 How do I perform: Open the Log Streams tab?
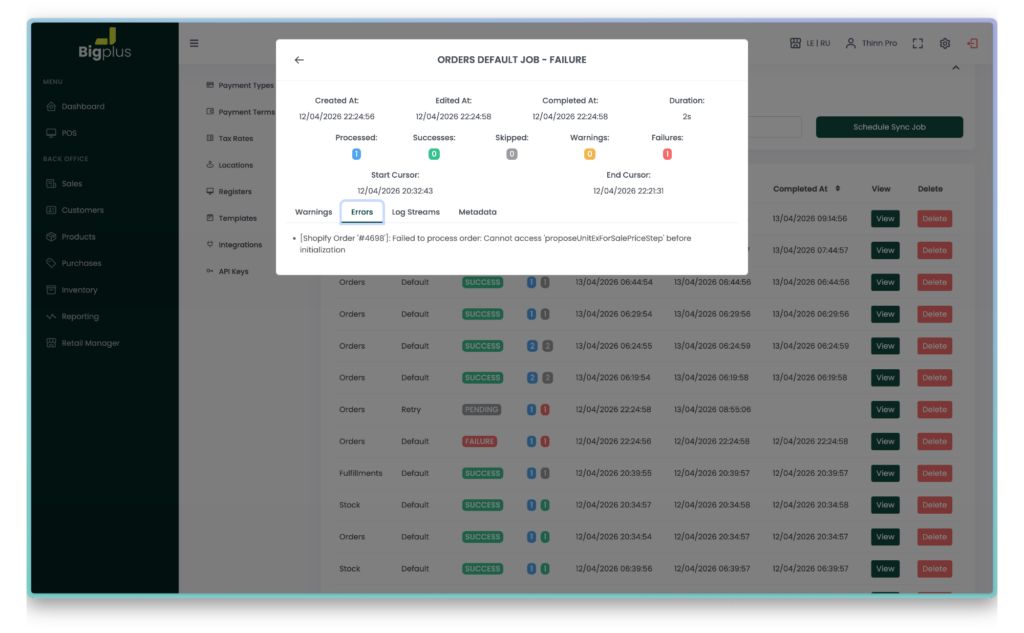point(415,212)
